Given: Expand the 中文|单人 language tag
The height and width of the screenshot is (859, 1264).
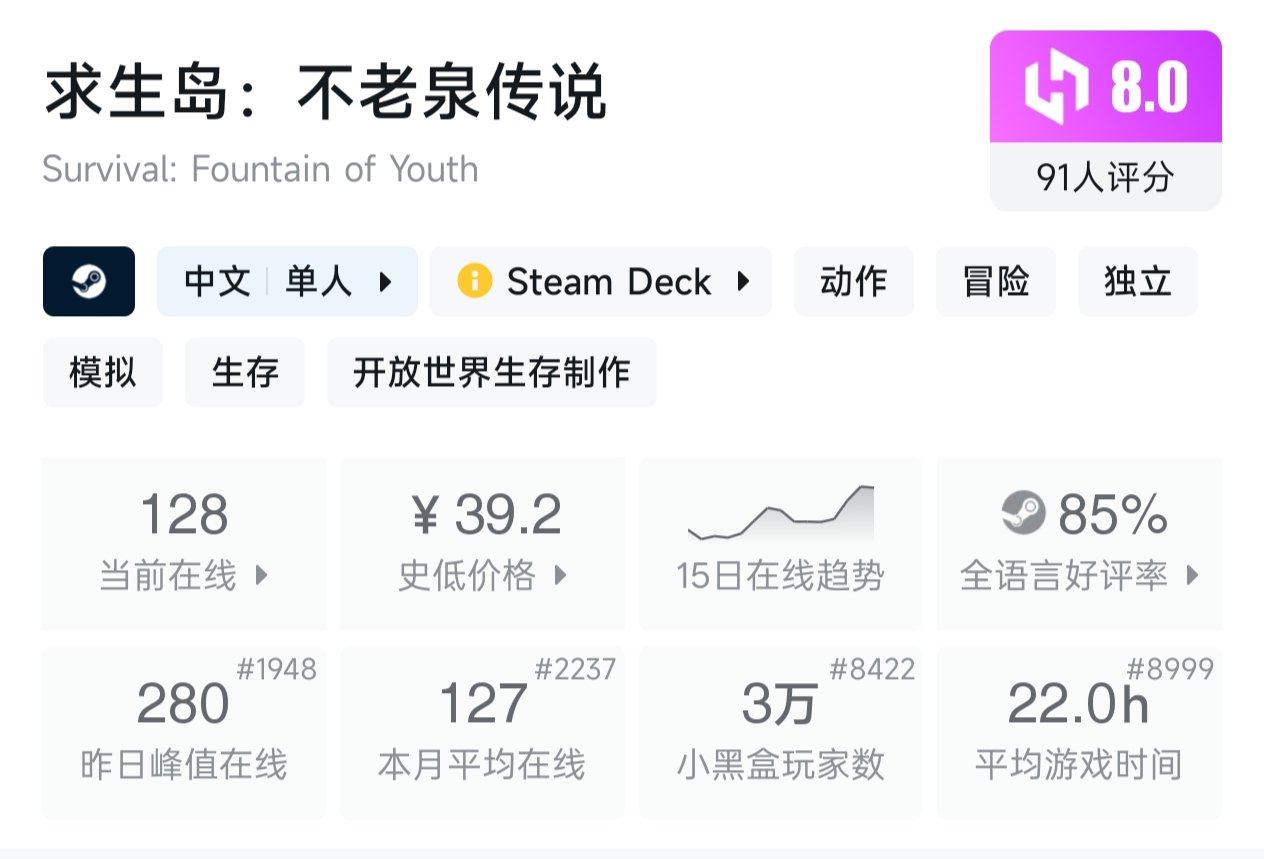Looking at the screenshot, I should coord(288,281).
